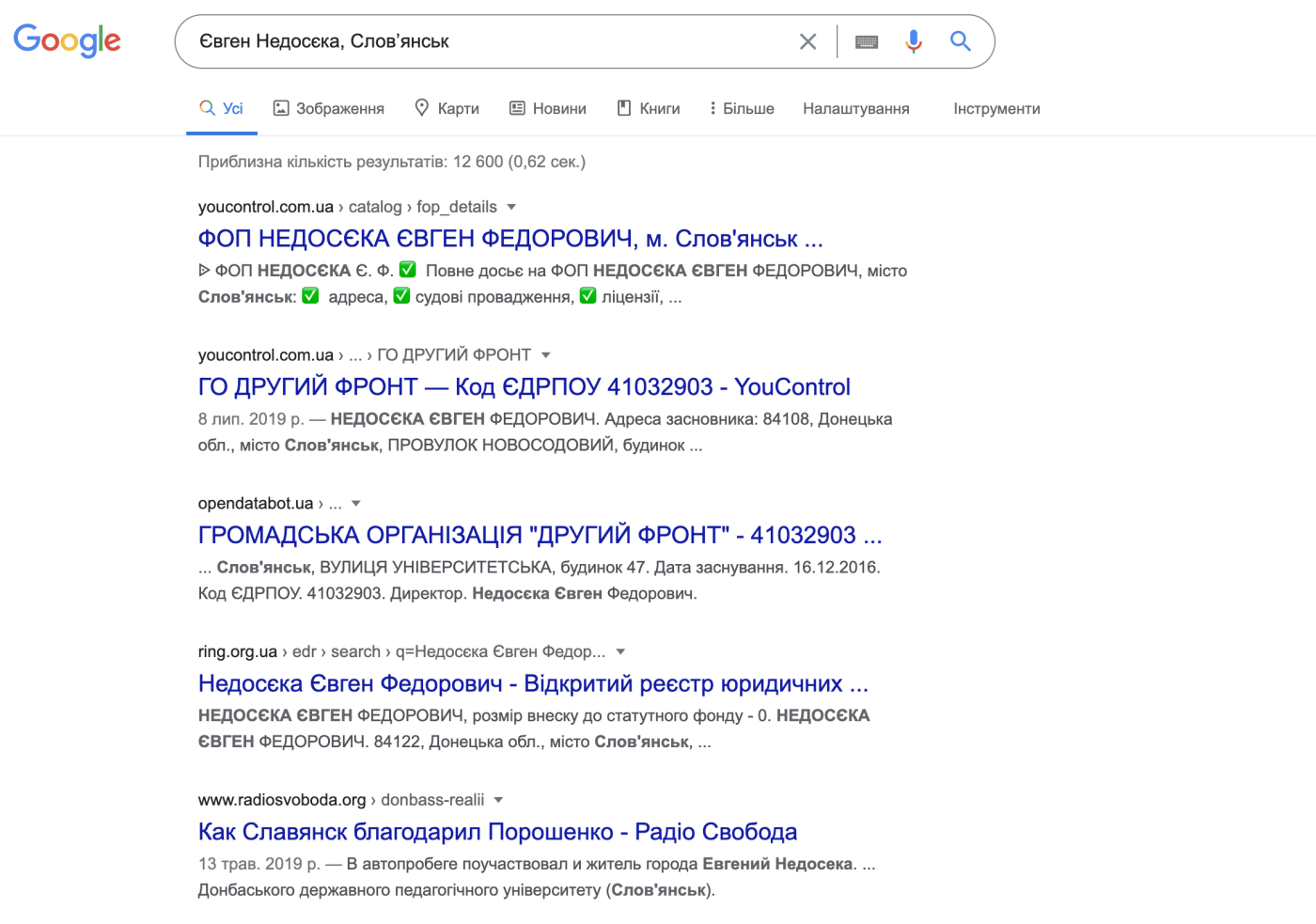Expand options arrow next to fop_details breadcrumb
Image resolution: width=1316 pixels, height=924 pixels.
(x=511, y=207)
